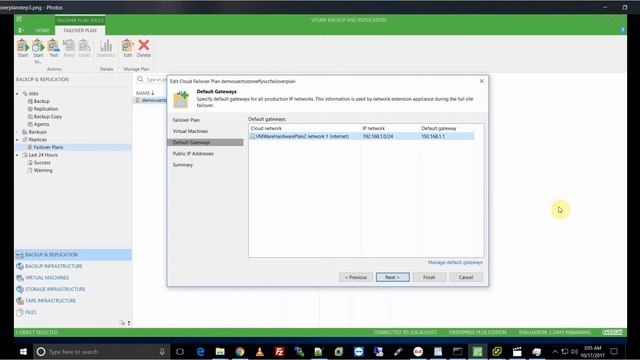Open Statistics in the Details group

(x=106, y=48)
